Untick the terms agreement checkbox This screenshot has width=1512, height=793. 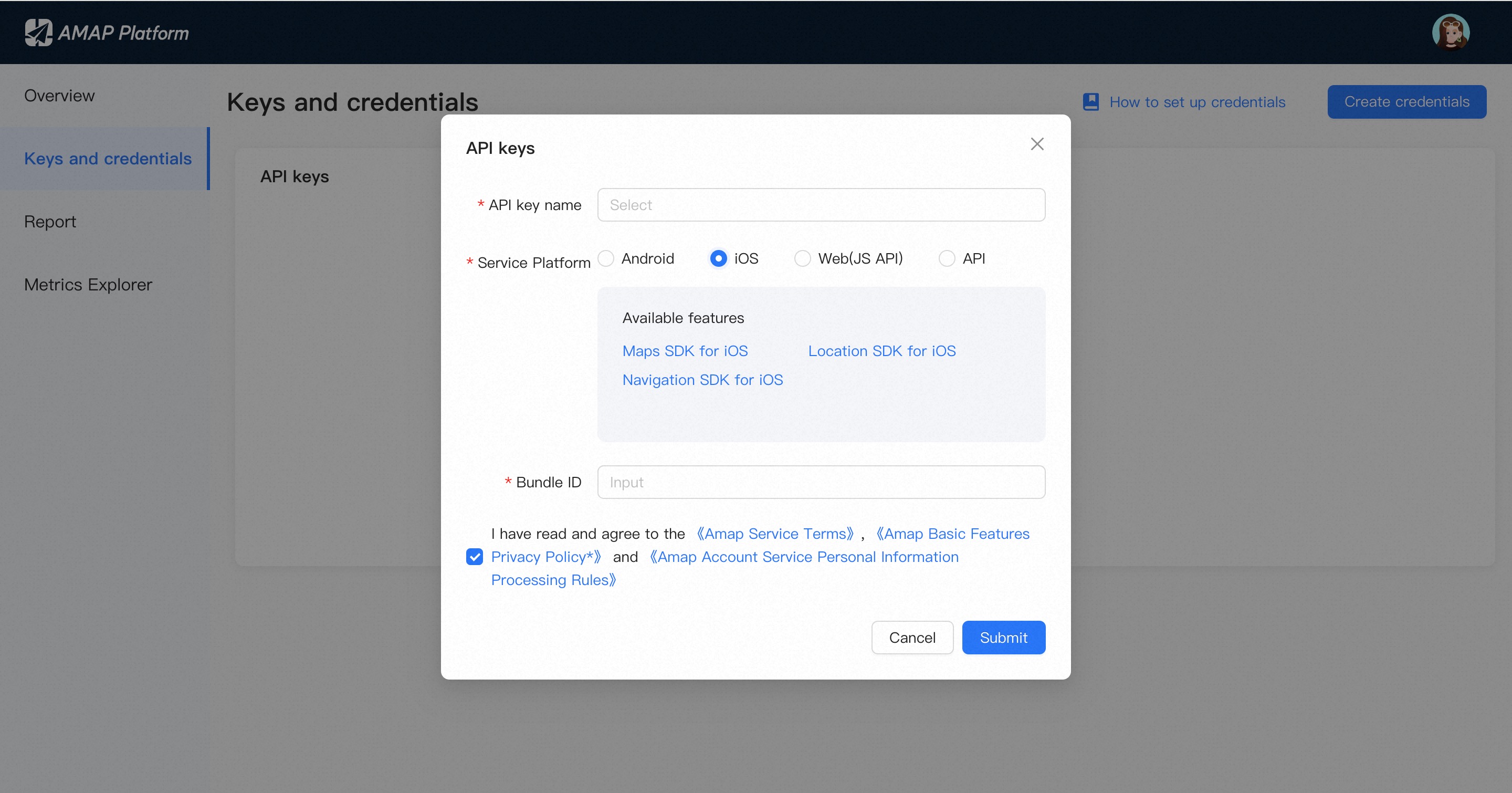(474, 557)
